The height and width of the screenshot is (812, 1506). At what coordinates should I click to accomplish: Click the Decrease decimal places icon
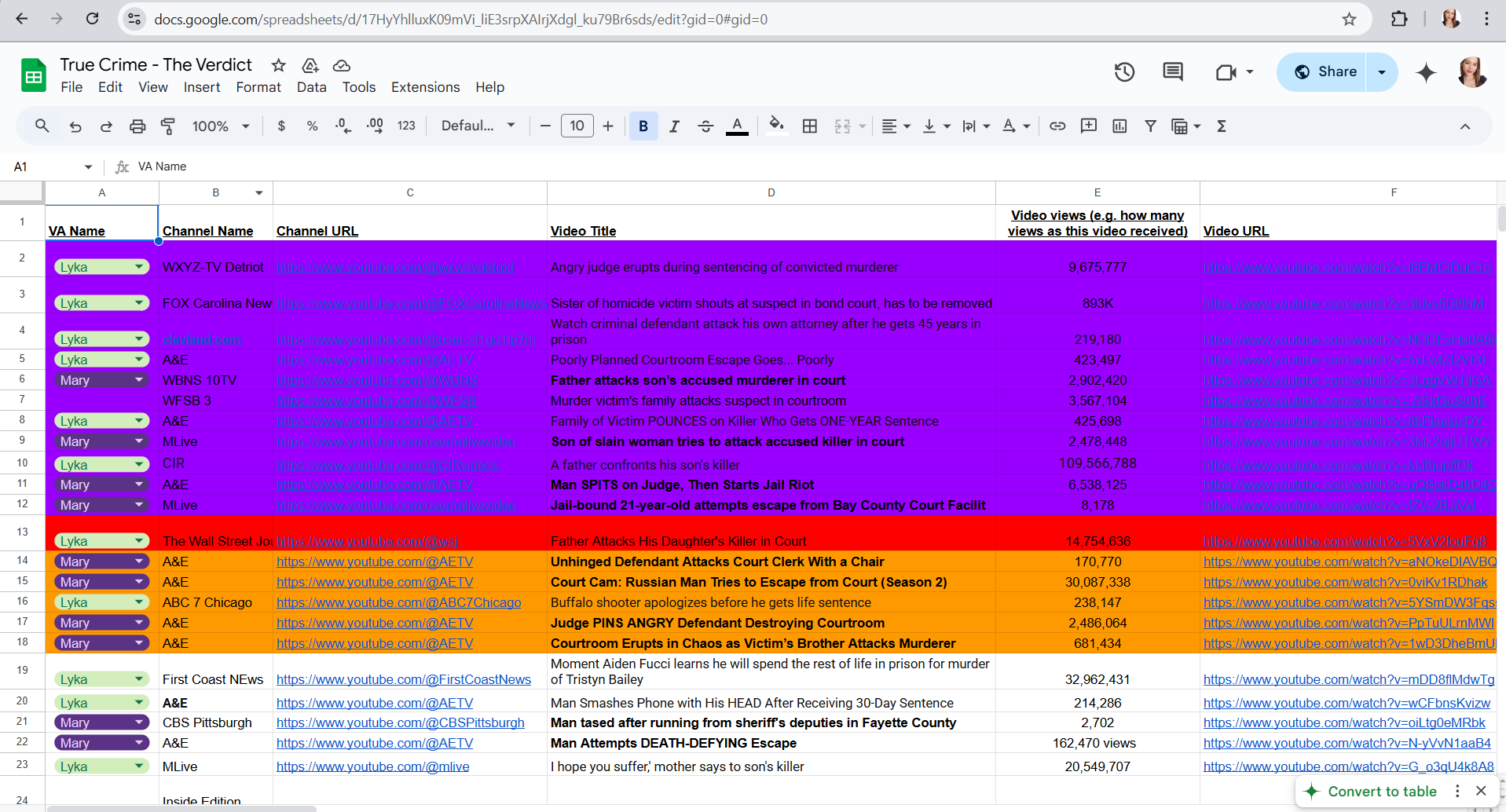click(x=343, y=126)
